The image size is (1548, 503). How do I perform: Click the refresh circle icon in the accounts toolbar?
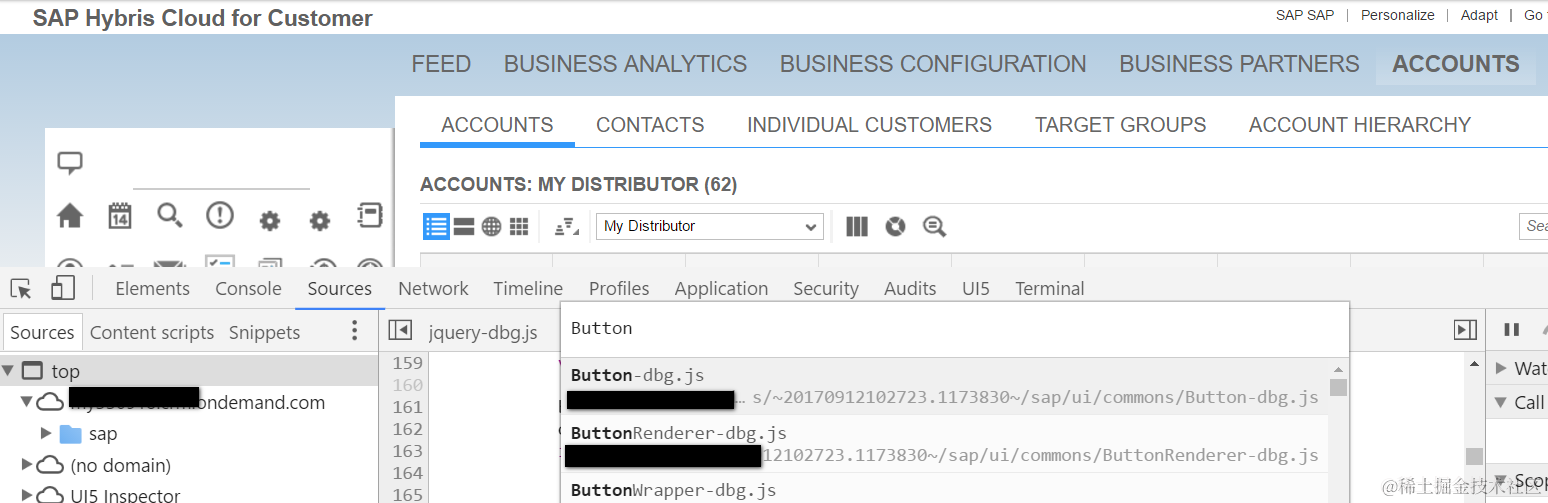[x=895, y=227]
